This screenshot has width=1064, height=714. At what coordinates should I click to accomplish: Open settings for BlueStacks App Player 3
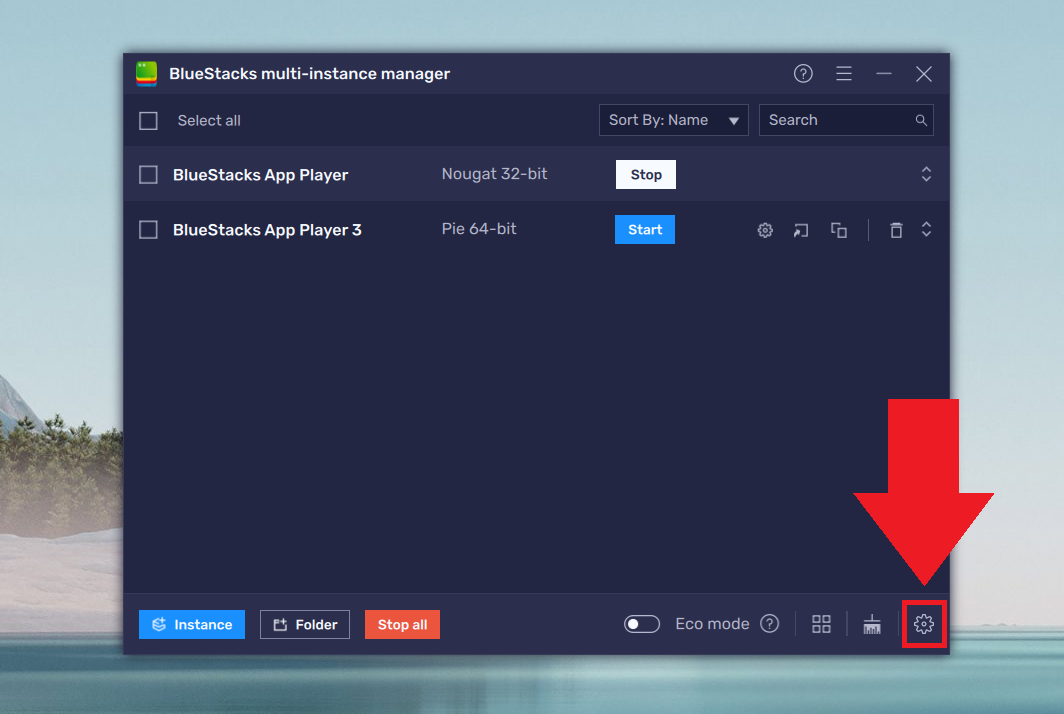pyautogui.click(x=765, y=230)
